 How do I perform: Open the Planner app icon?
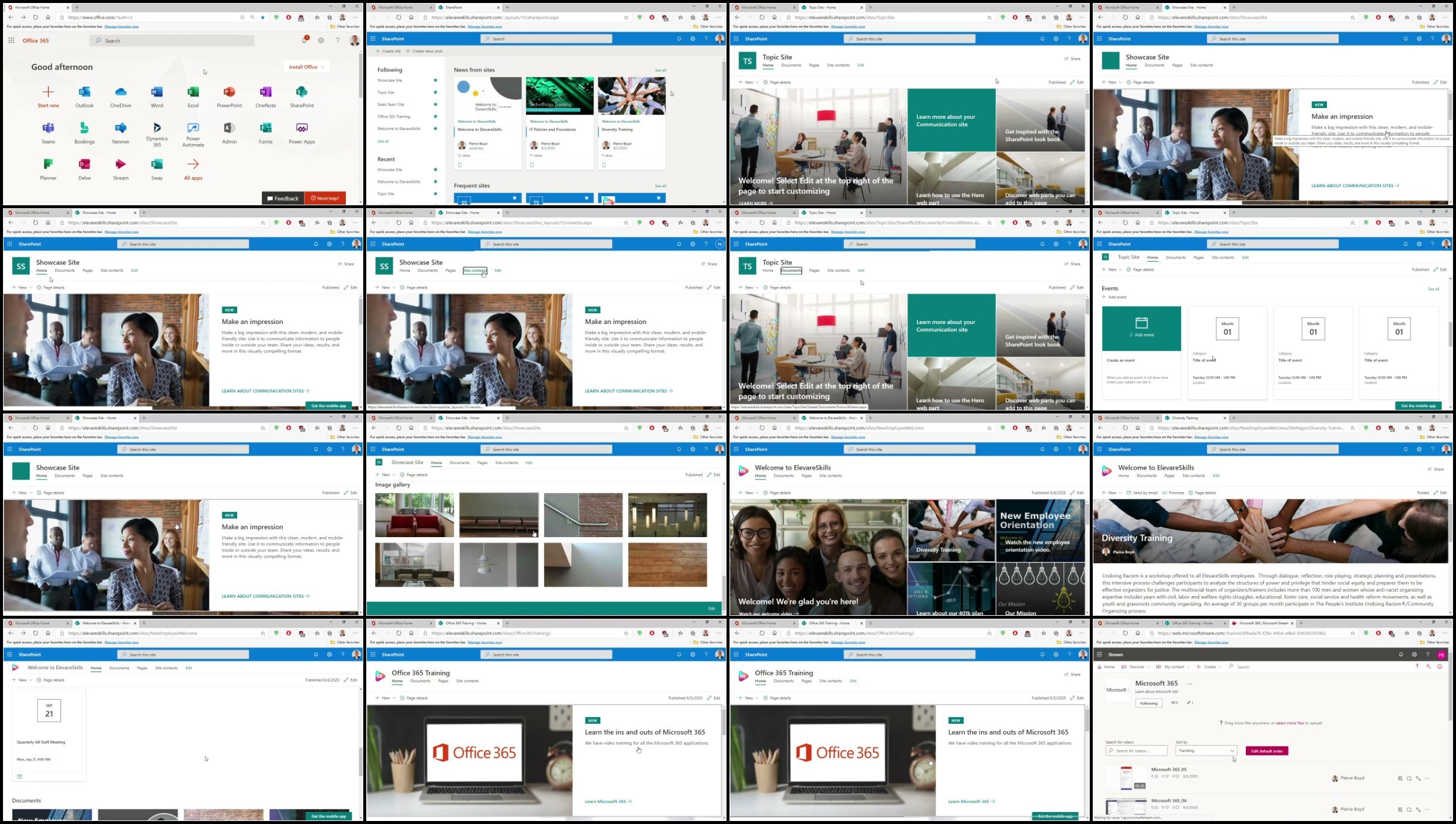click(48, 164)
